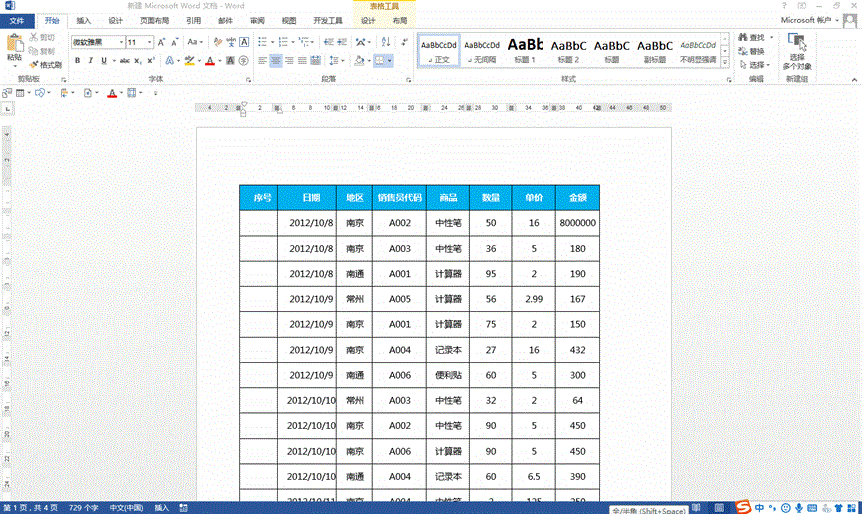The height and width of the screenshot is (514, 862).
Task: Apply the Heading 1 (标题 1) style
Action: (525, 49)
